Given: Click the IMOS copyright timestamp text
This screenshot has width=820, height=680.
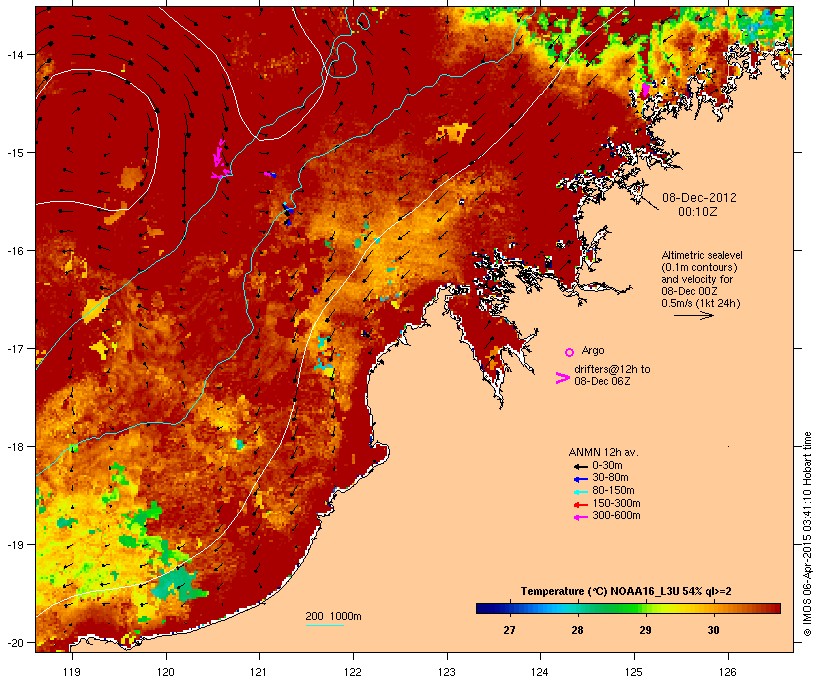Looking at the screenshot, I should coord(807,534).
